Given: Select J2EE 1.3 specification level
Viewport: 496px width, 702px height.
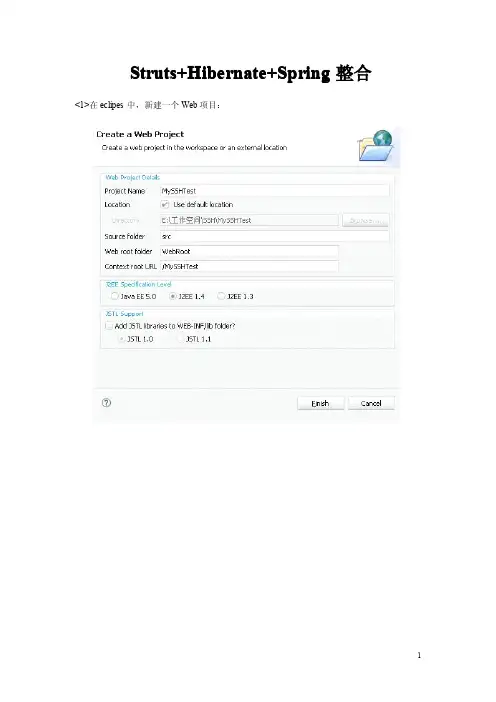Looking at the screenshot, I should (221, 296).
